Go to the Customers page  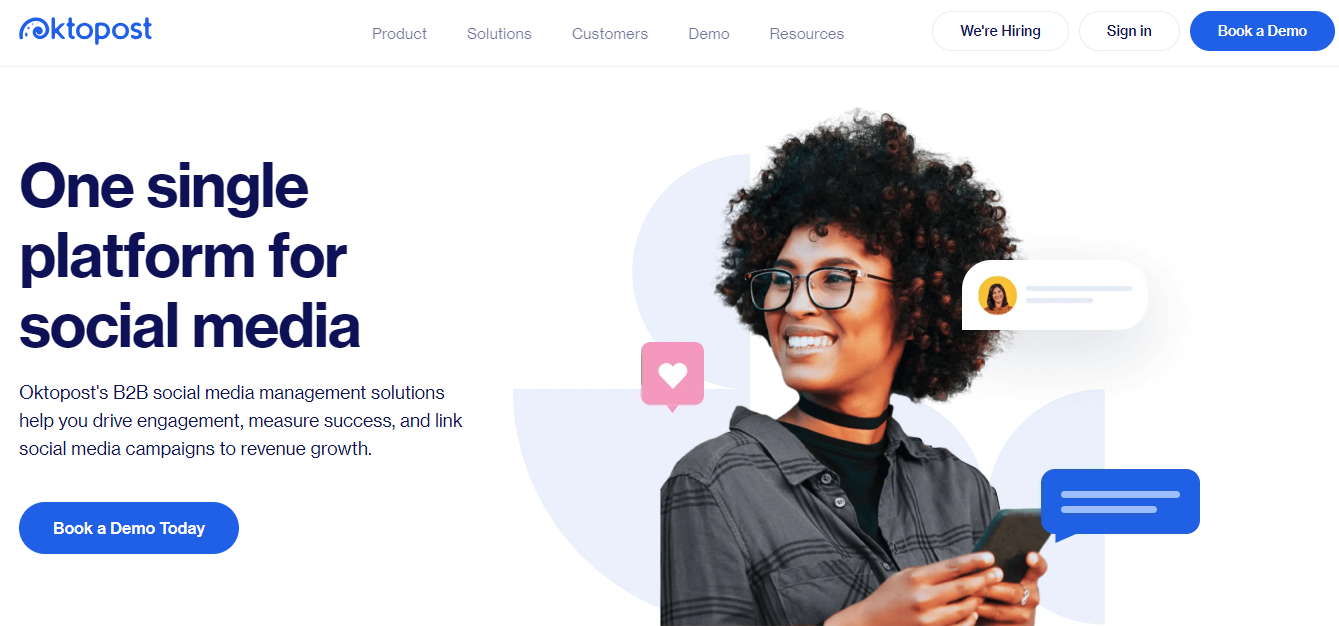click(610, 33)
